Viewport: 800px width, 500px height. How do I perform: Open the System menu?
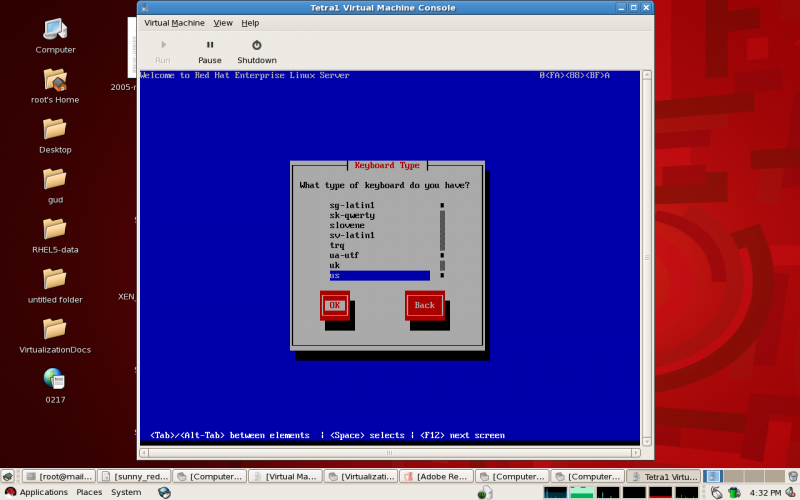coord(126,492)
